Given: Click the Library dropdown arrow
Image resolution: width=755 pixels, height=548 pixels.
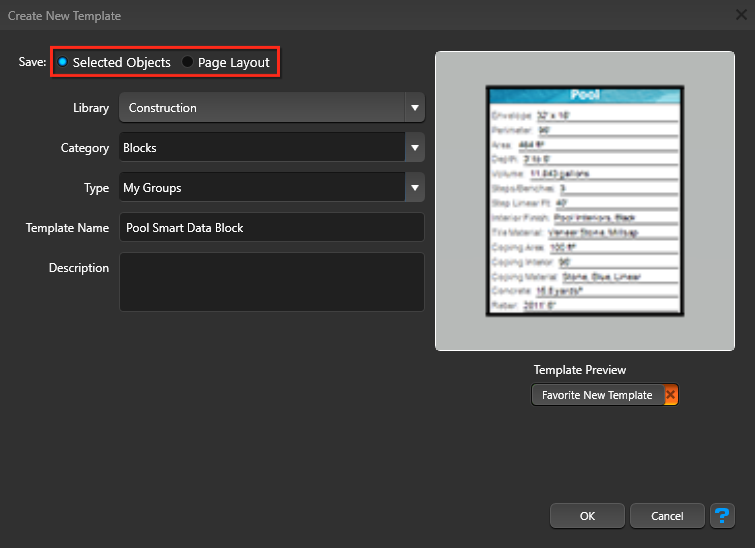Looking at the screenshot, I should coord(414,108).
